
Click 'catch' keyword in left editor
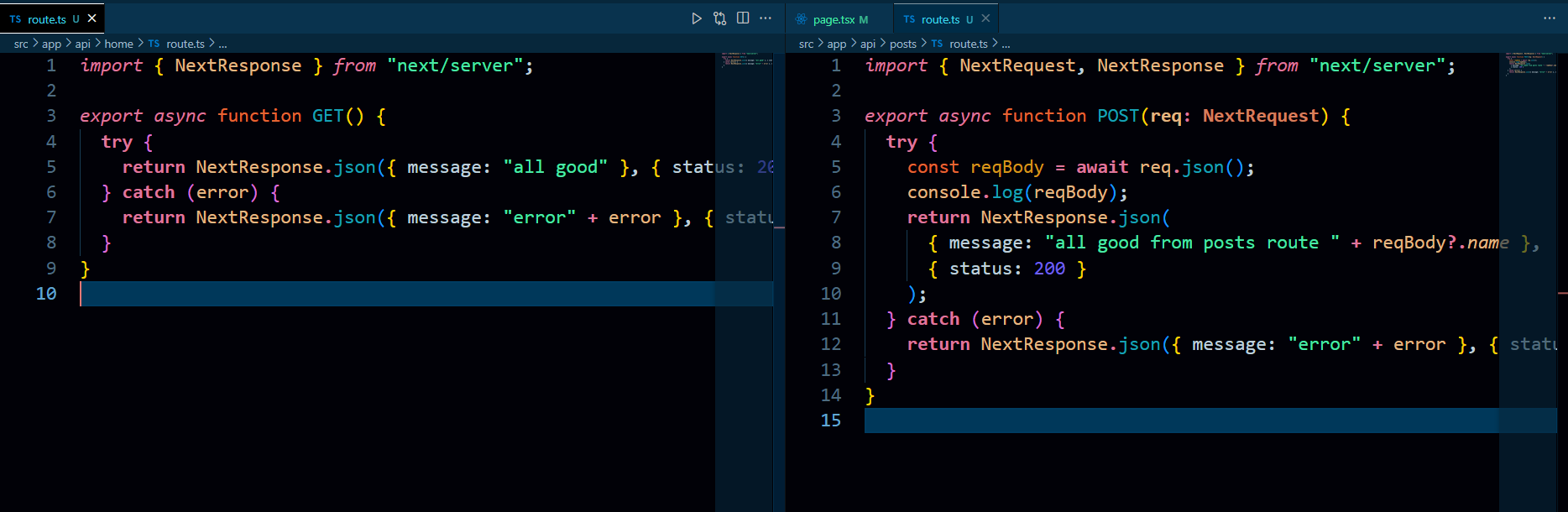pyautogui.click(x=149, y=192)
